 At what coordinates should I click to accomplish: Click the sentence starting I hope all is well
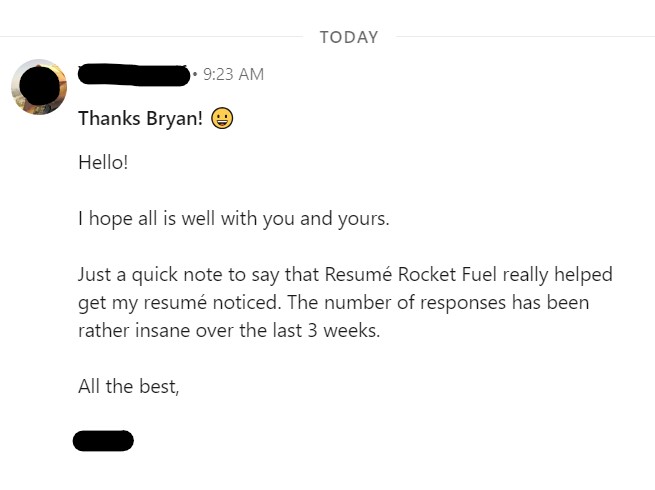pyautogui.click(x=234, y=218)
